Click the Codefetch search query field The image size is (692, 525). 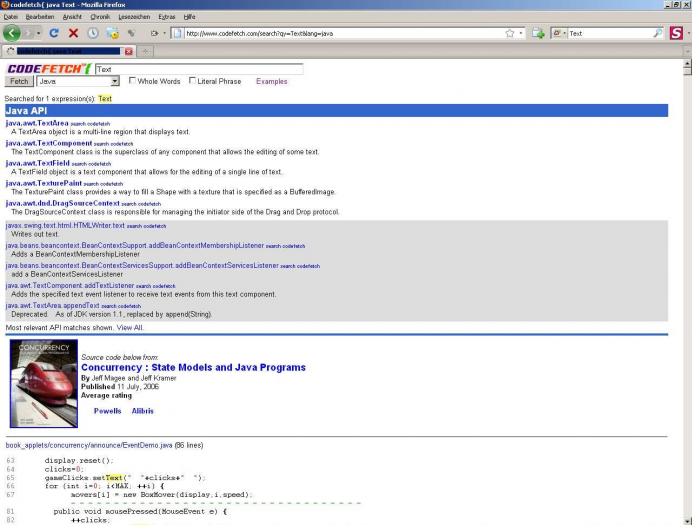pyautogui.click(x=199, y=69)
